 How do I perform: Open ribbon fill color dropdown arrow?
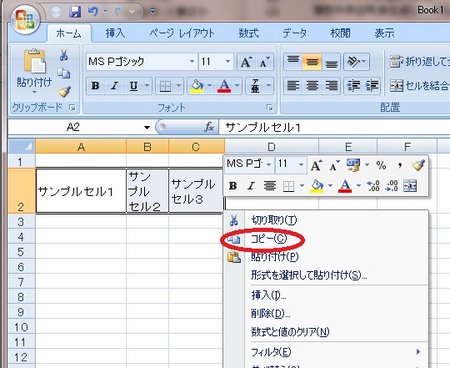pos(209,86)
